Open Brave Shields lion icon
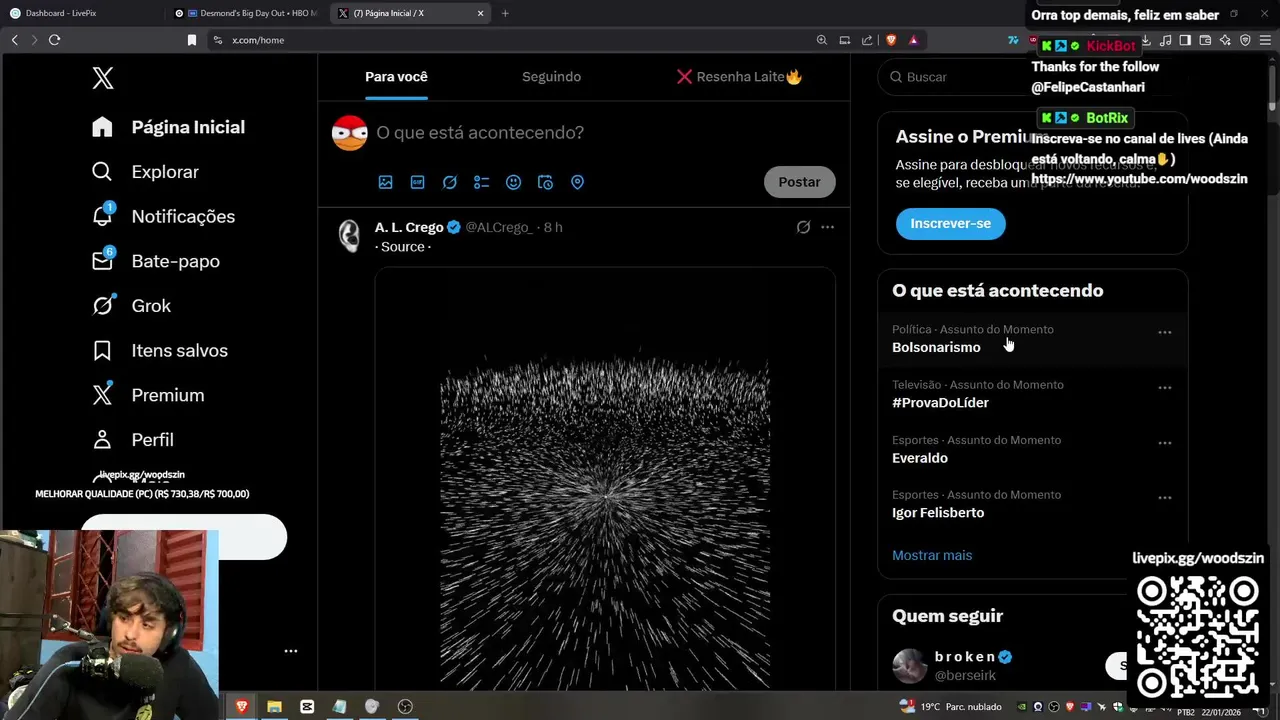 pyautogui.click(x=891, y=40)
